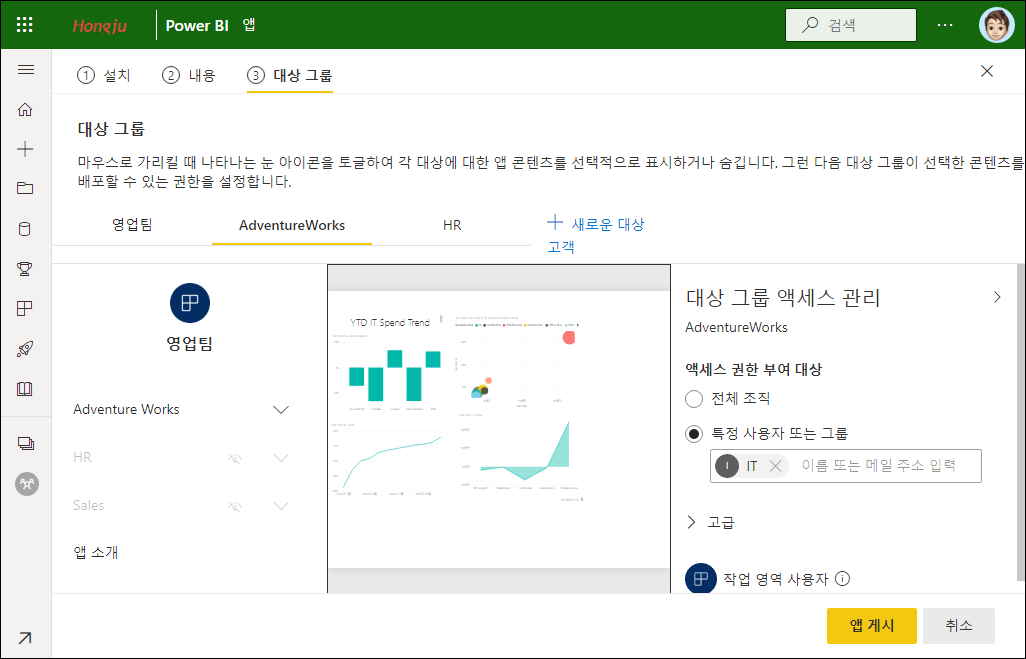Click the YTD IT Spend Trend report preview
Image resolution: width=1026 pixels, height=659 pixels.
[x=499, y=429]
